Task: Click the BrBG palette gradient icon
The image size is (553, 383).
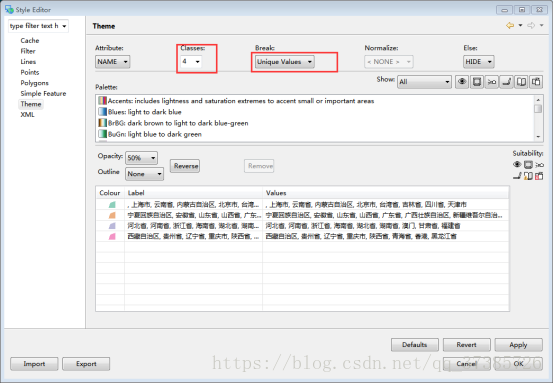Action: (102, 123)
